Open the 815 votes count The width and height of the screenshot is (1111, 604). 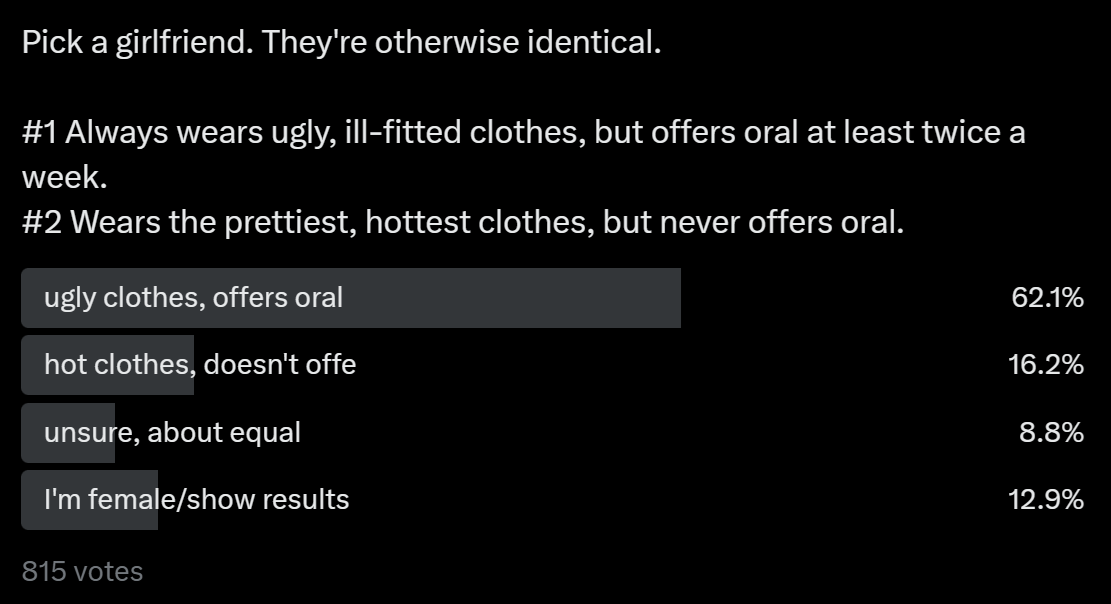coord(82,571)
